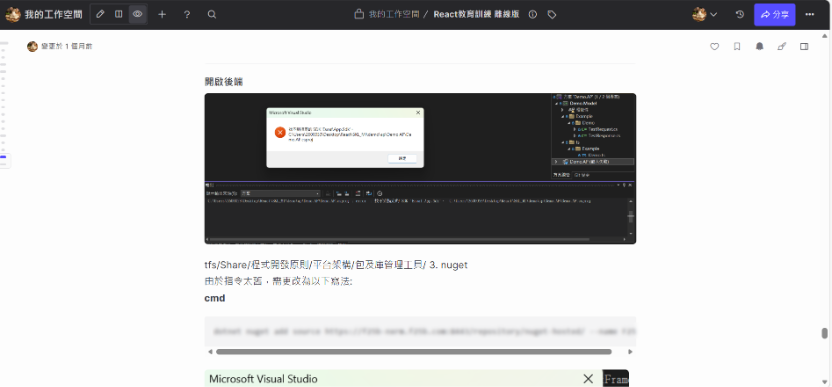Like the note with the heart icon

click(x=714, y=47)
